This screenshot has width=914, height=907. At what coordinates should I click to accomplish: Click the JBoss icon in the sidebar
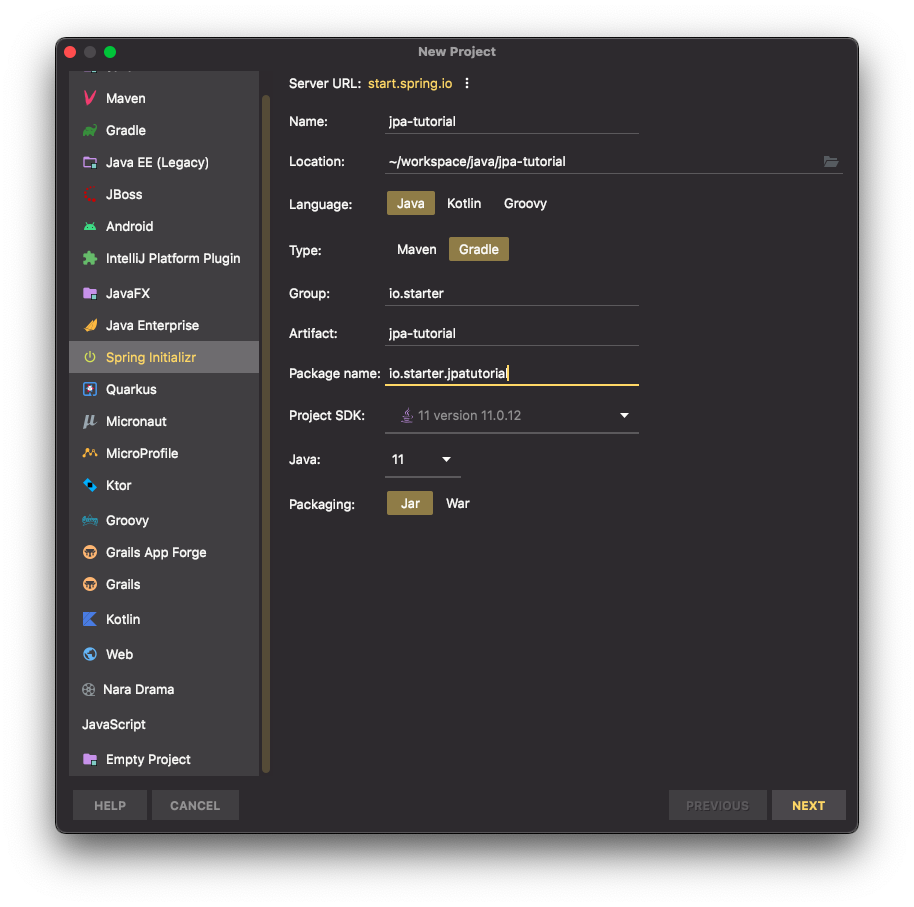90,194
